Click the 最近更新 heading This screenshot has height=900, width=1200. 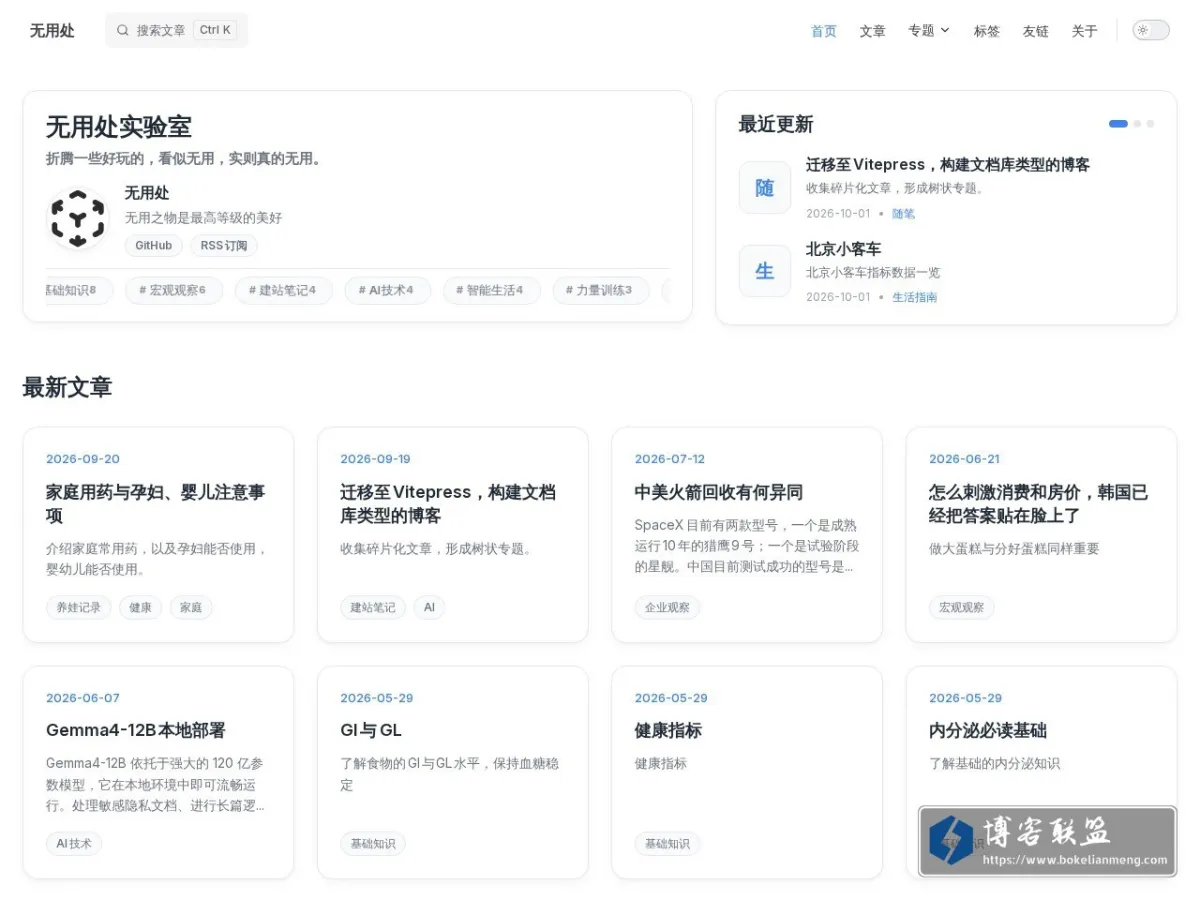click(x=776, y=124)
